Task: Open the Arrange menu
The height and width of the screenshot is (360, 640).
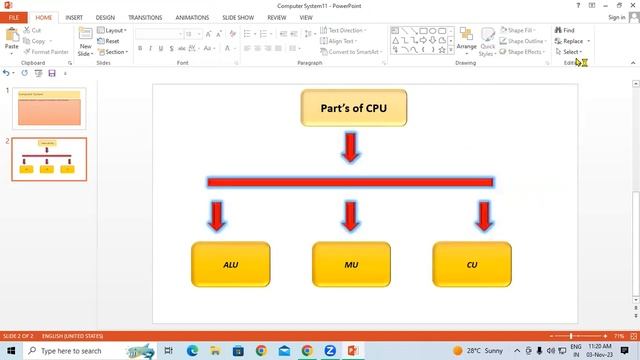Action: [x=467, y=41]
